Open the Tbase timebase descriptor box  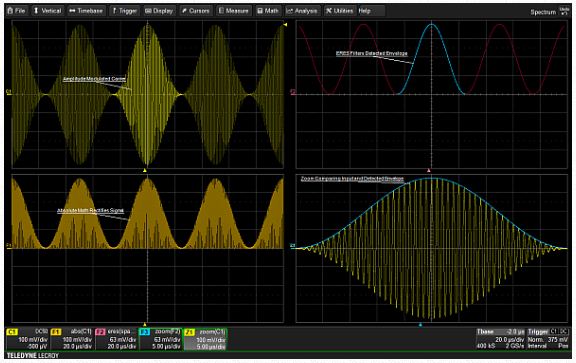[x=500, y=339]
